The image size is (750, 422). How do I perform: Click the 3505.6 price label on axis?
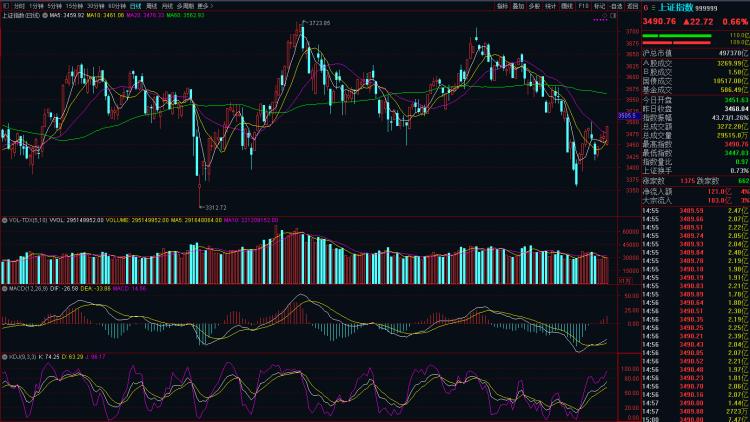[627, 115]
